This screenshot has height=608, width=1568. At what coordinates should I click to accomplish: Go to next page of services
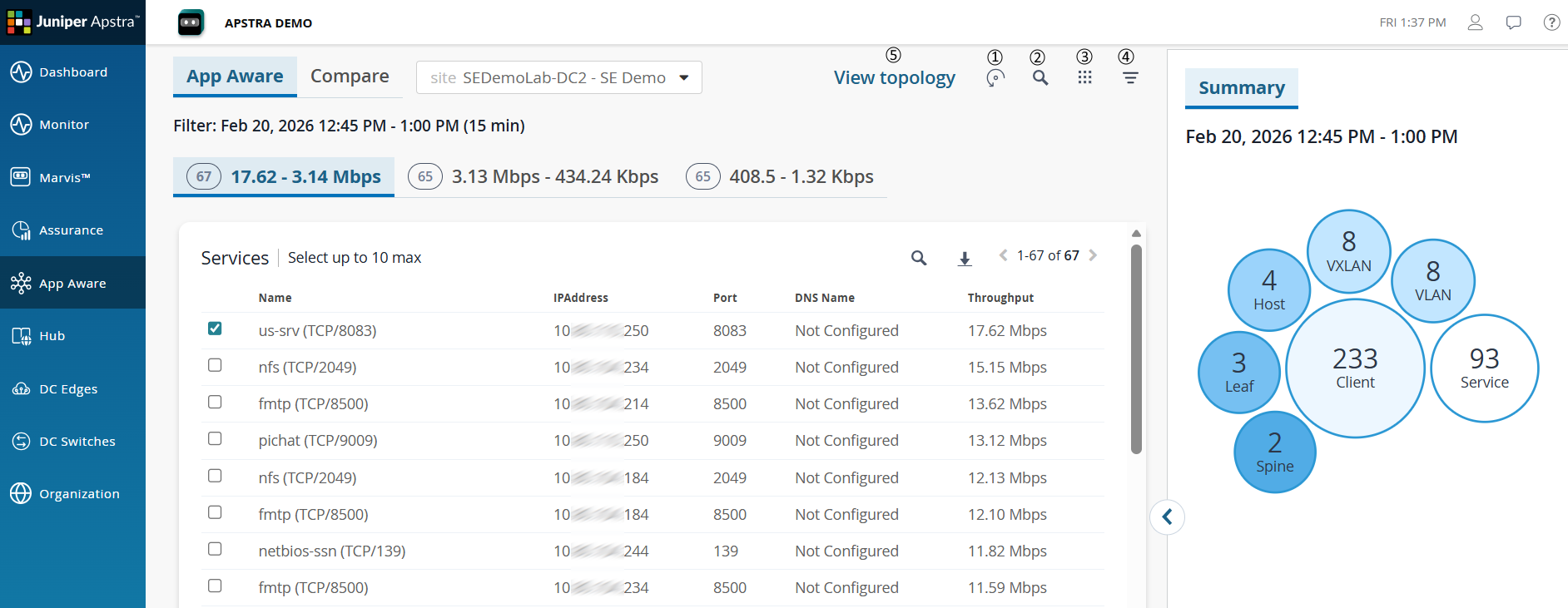1093,255
